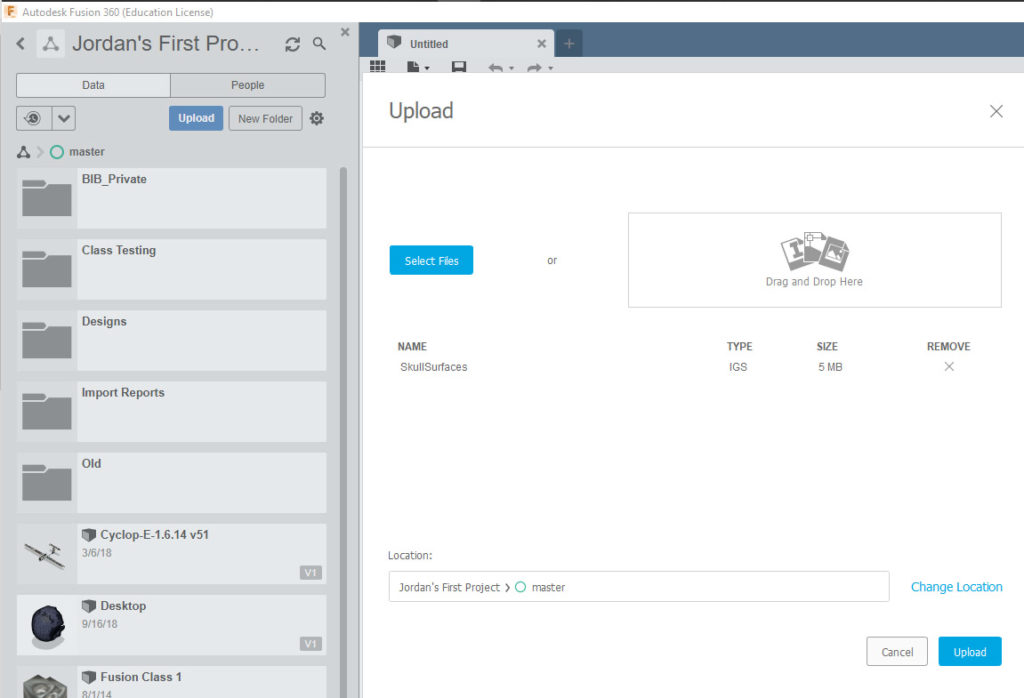
Task: Open data panel settings gear
Action: pyautogui.click(x=317, y=119)
